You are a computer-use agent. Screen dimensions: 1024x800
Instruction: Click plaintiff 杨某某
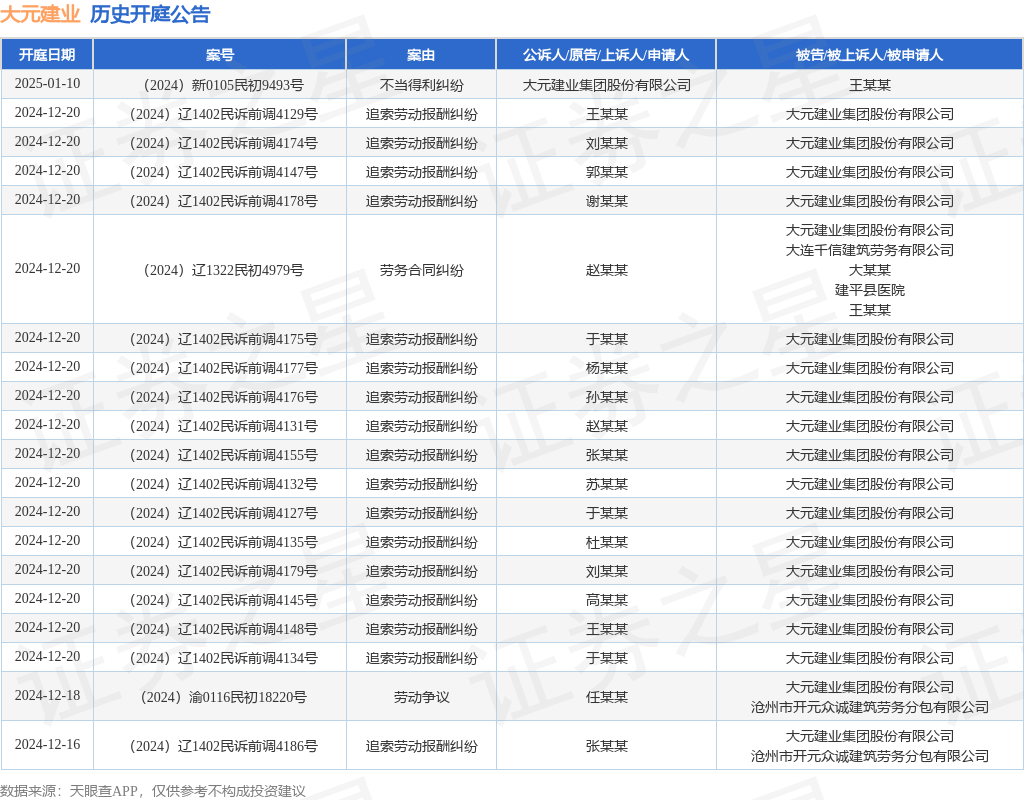606,368
